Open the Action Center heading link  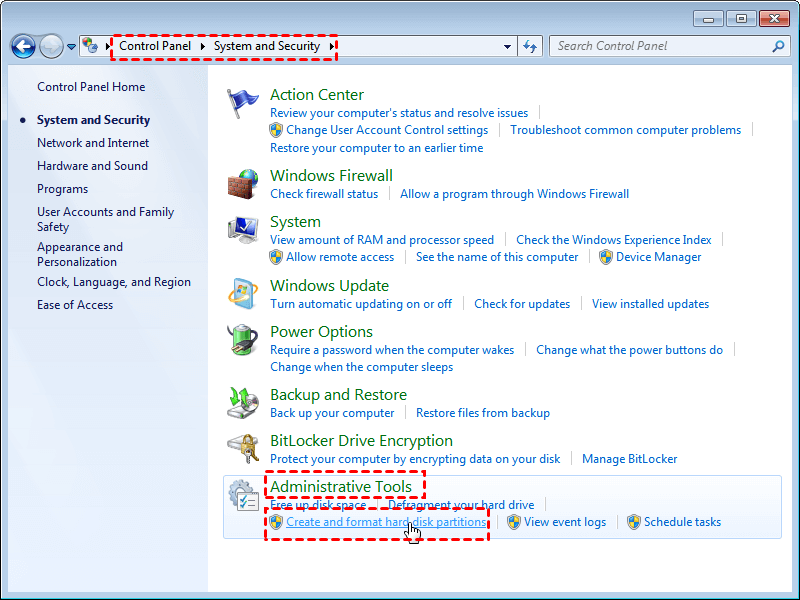tap(316, 95)
